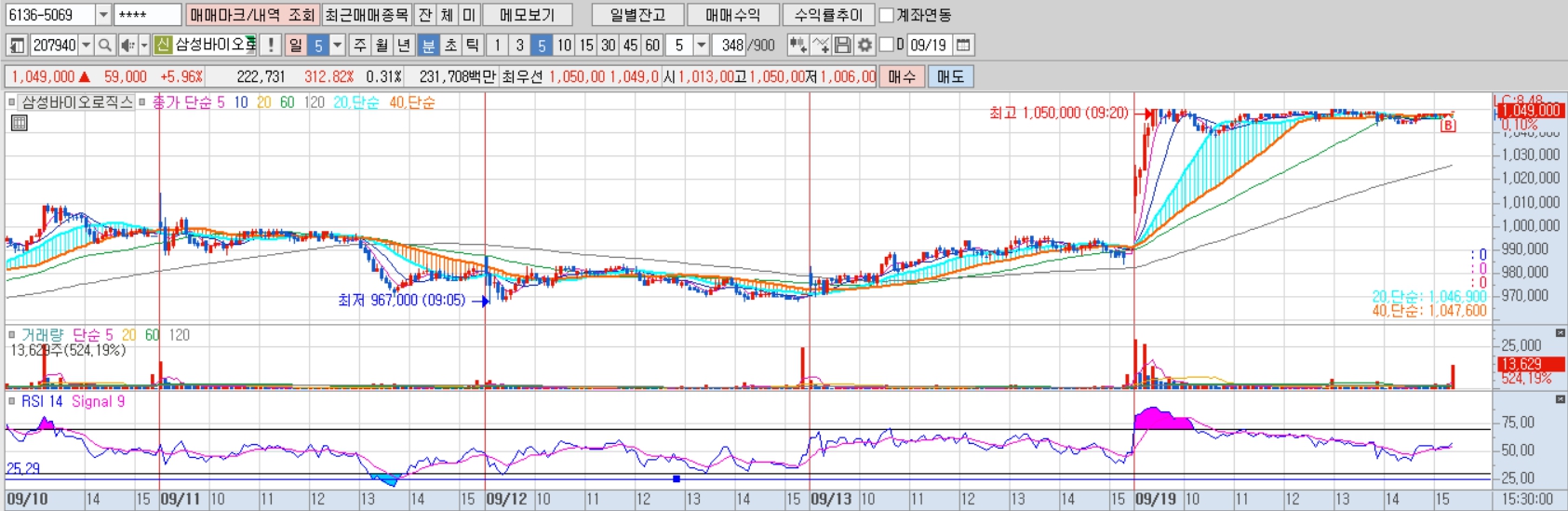Viewport: 1568px width, 511px height.
Task: Open the custom interval dropdown after 60
Action: 702,45
